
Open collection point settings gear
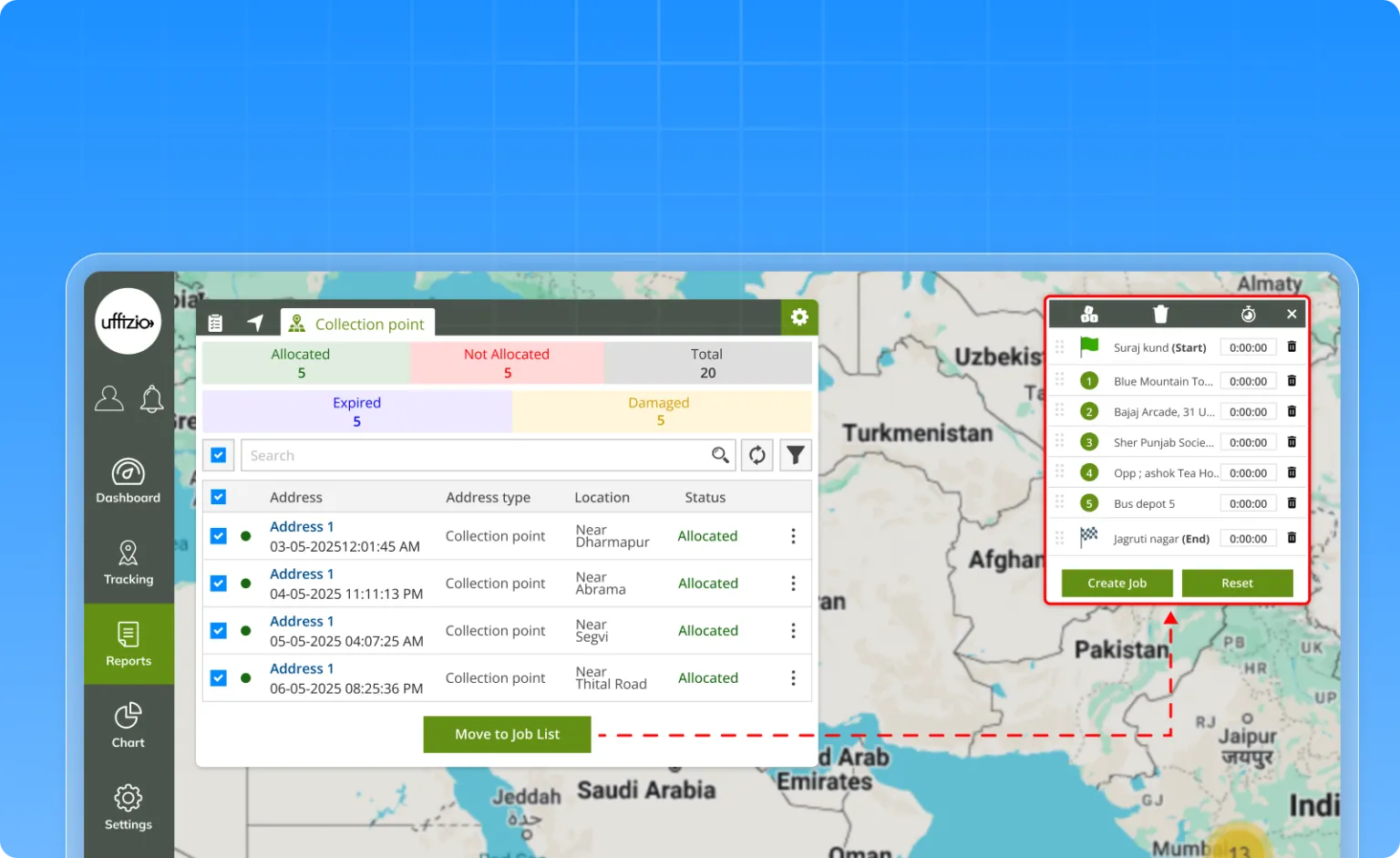coord(799,316)
